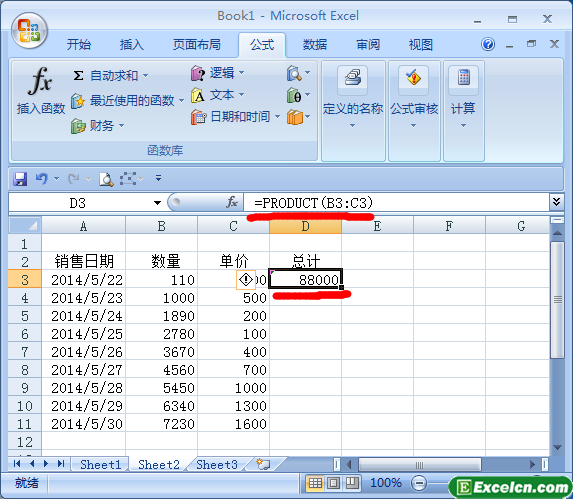Open the Undo history dropdown arrow
Viewport: 573px width, 499px height.
pyautogui.click(x=57, y=179)
